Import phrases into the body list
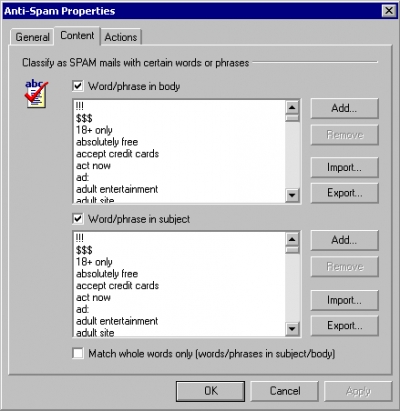Image resolution: width=400 pixels, height=412 pixels. 344,167
